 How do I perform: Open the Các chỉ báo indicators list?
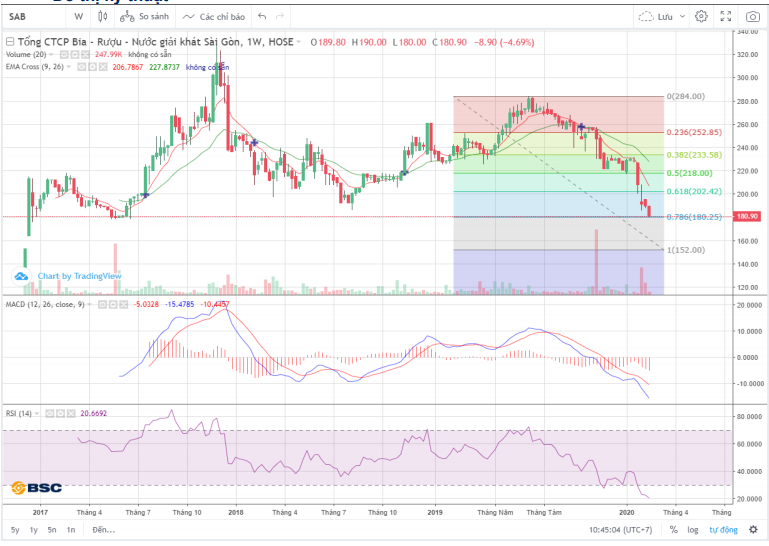[214, 17]
